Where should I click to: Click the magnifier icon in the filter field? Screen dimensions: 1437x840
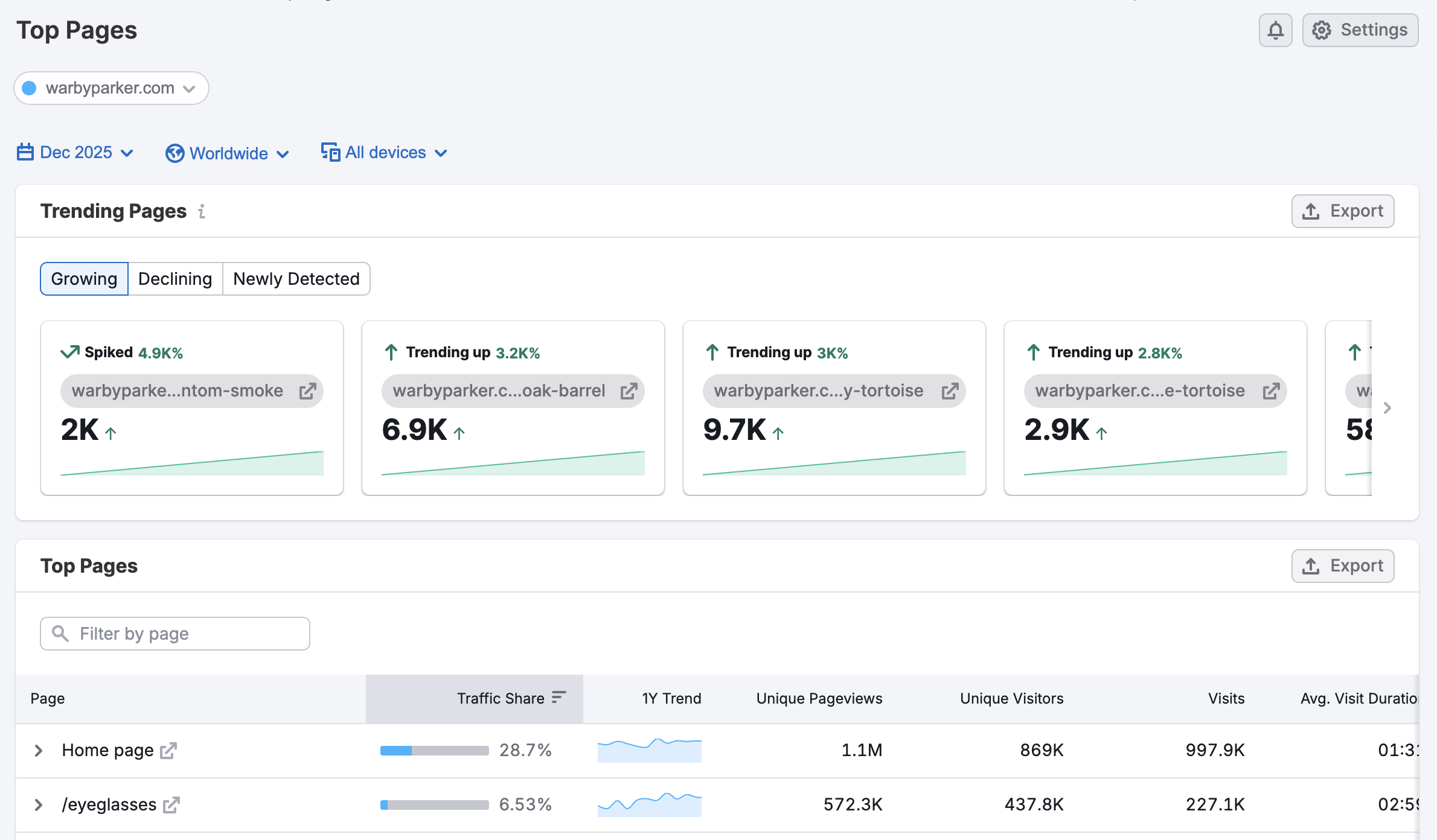click(60, 633)
